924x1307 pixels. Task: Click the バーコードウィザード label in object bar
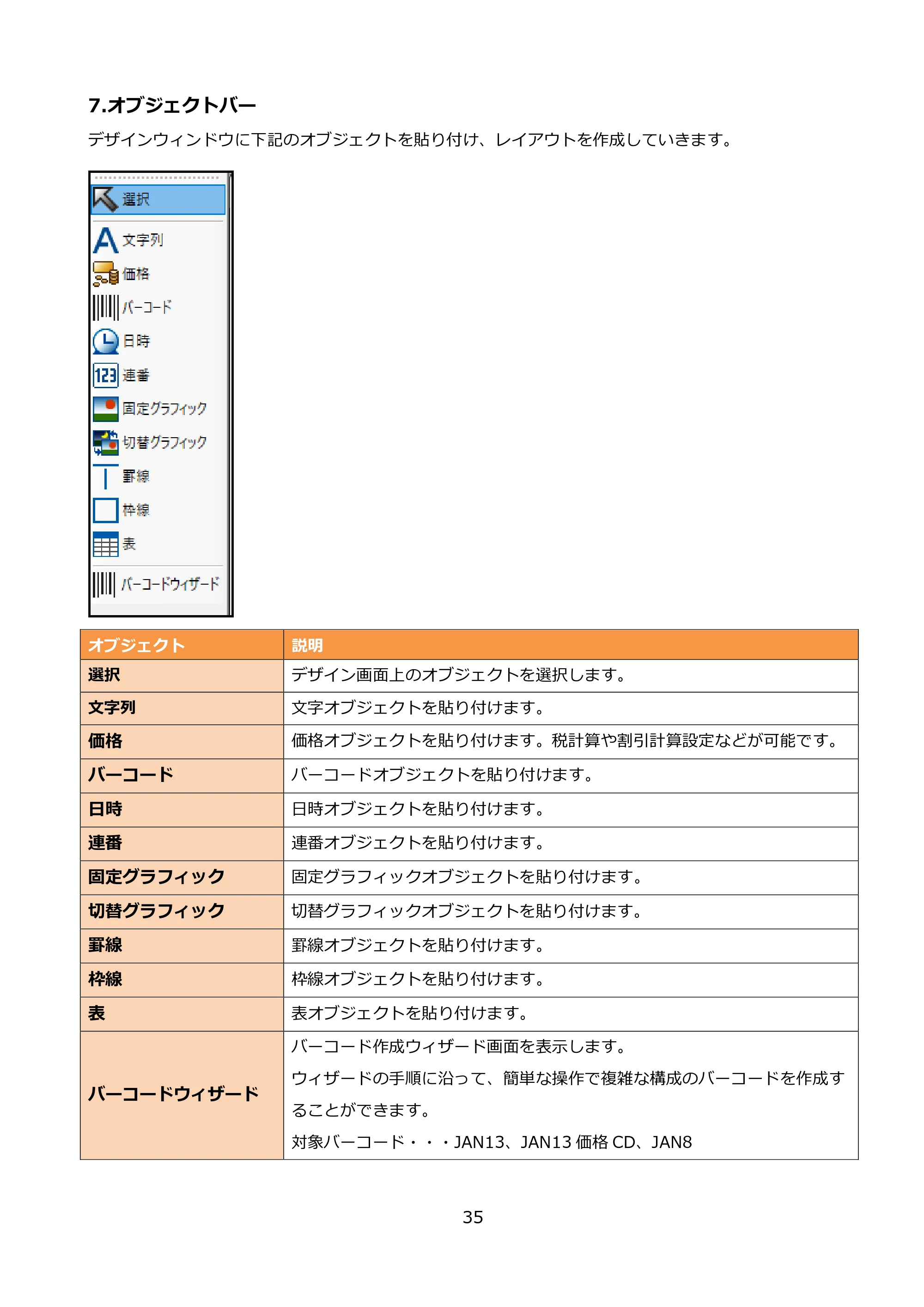[x=170, y=584]
